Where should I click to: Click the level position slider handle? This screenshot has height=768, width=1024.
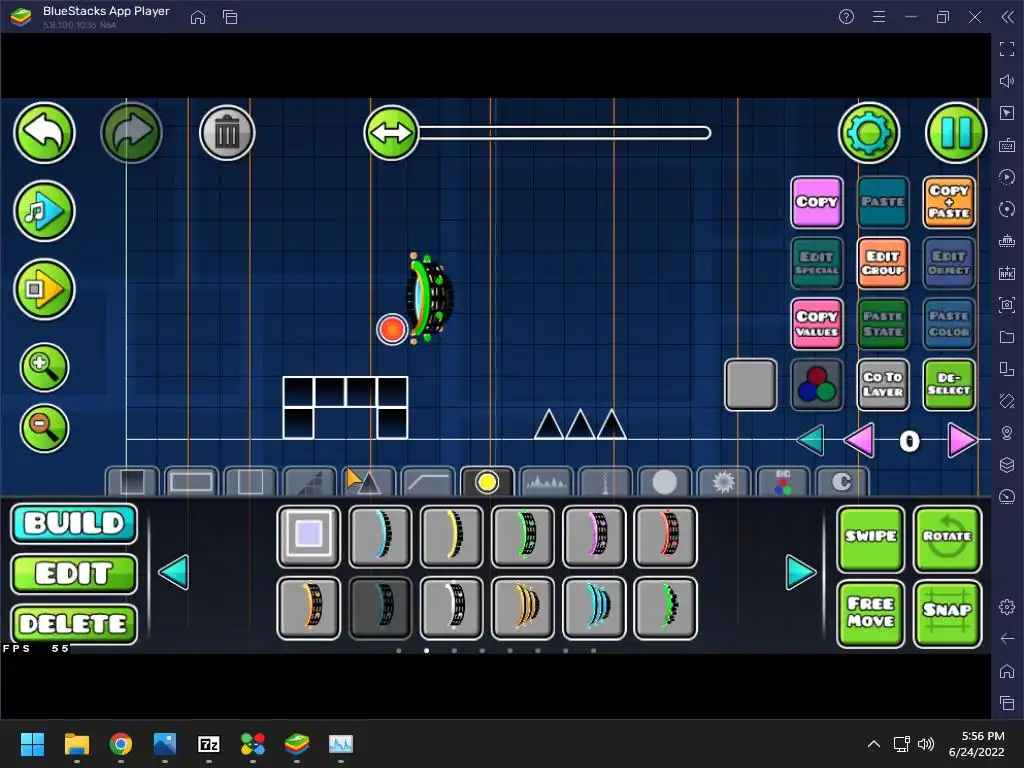(x=391, y=133)
